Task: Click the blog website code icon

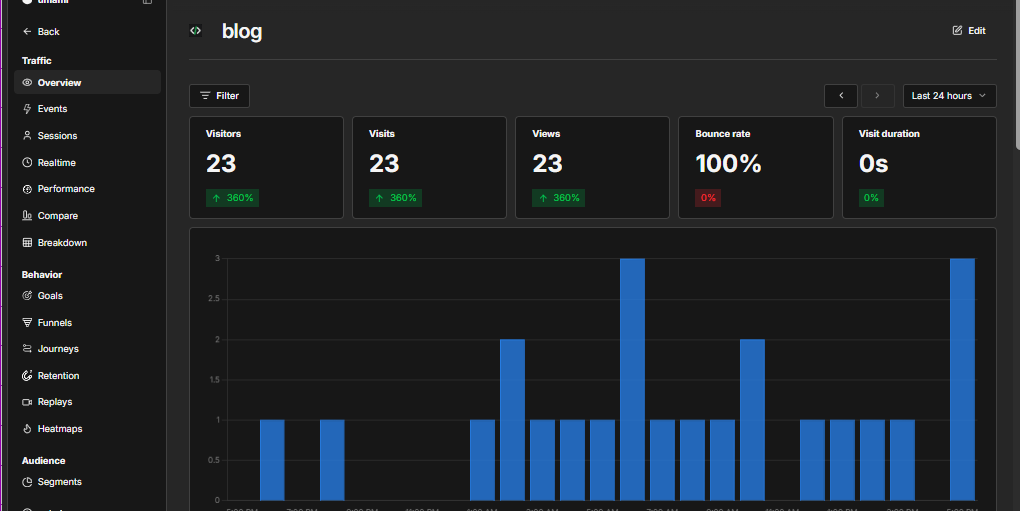Action: (x=195, y=31)
